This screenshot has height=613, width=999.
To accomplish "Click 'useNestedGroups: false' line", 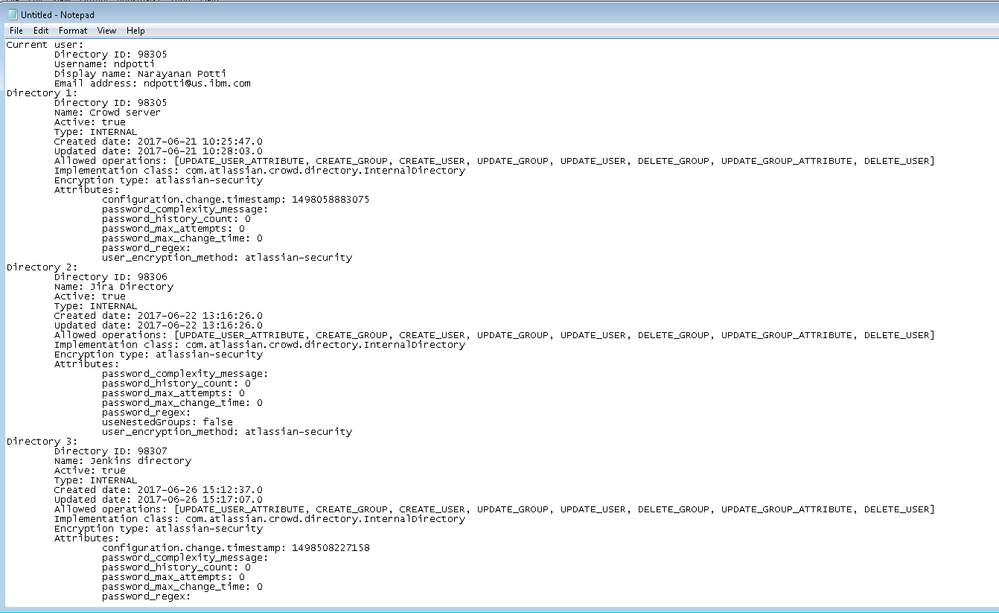I will tap(167, 422).
